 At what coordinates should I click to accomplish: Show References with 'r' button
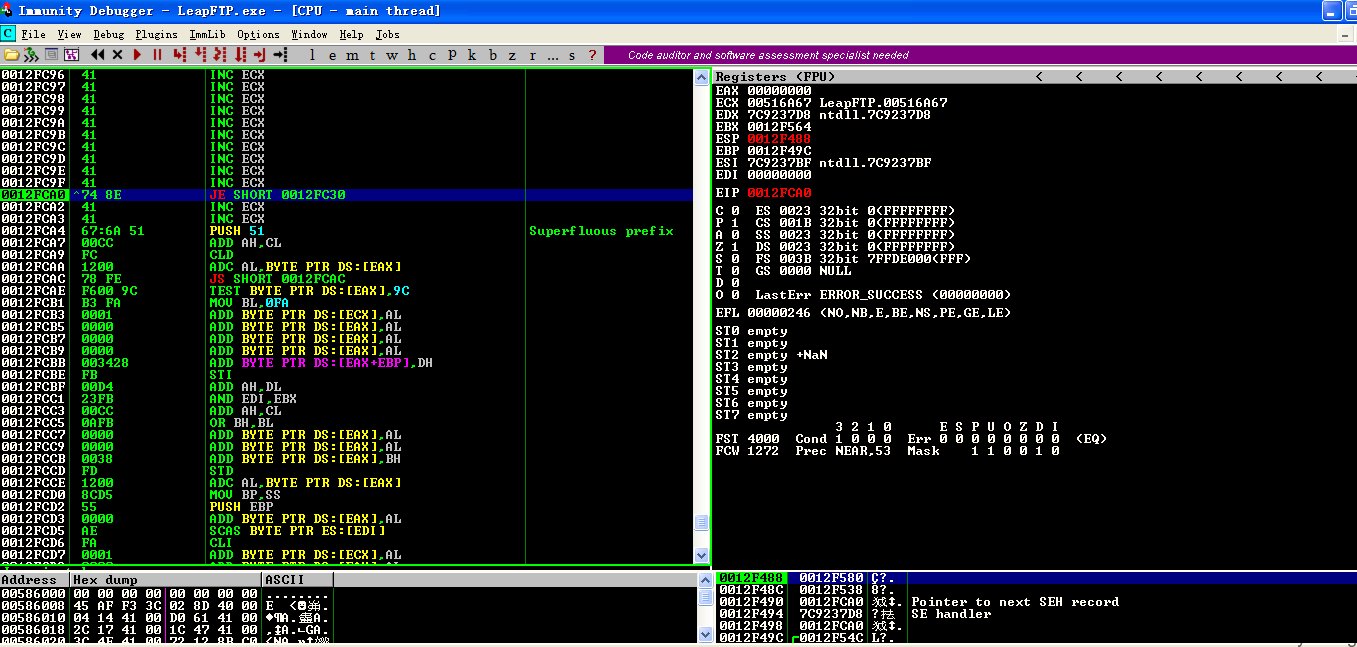(x=532, y=54)
